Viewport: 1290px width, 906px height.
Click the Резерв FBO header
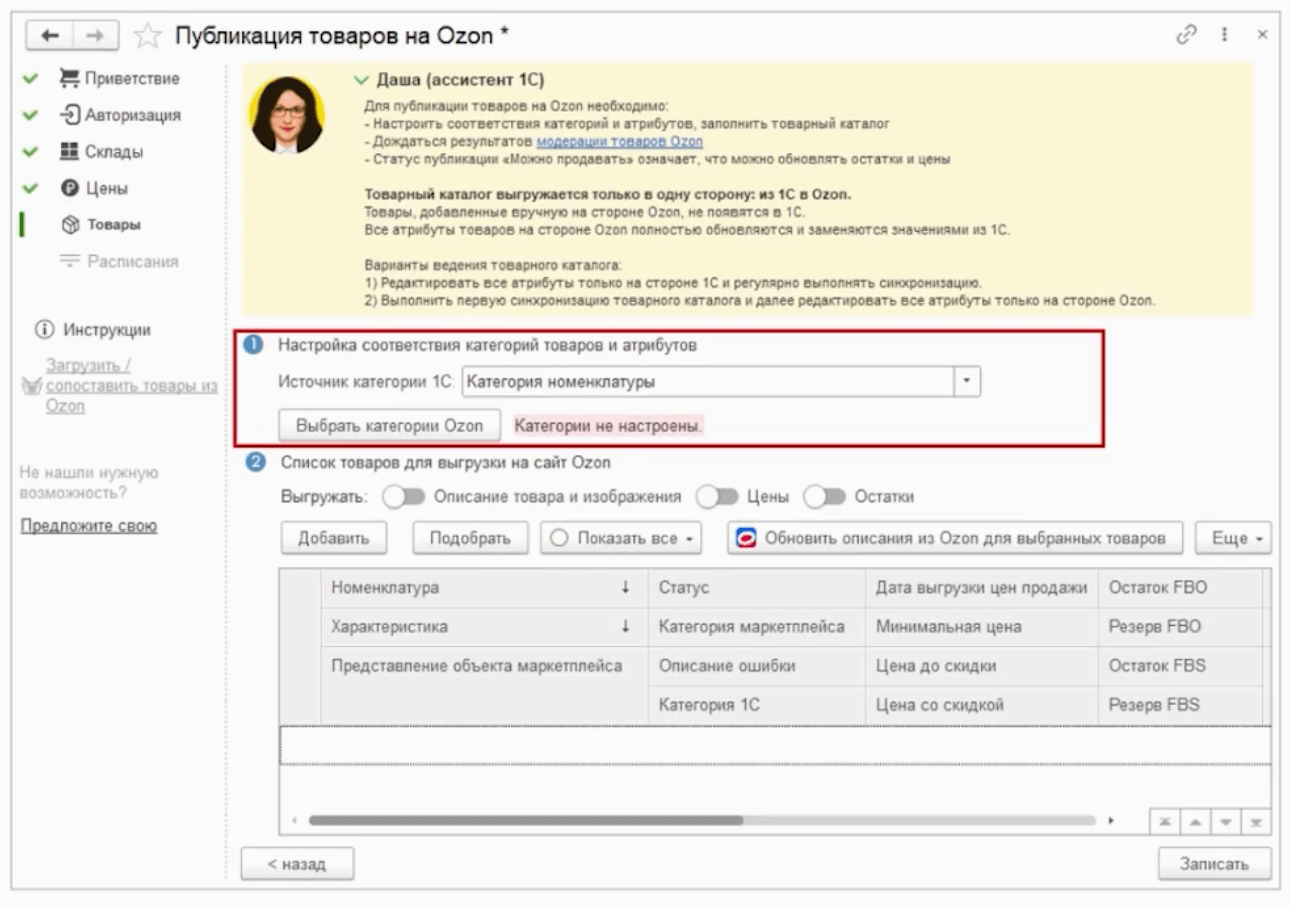pos(1180,627)
